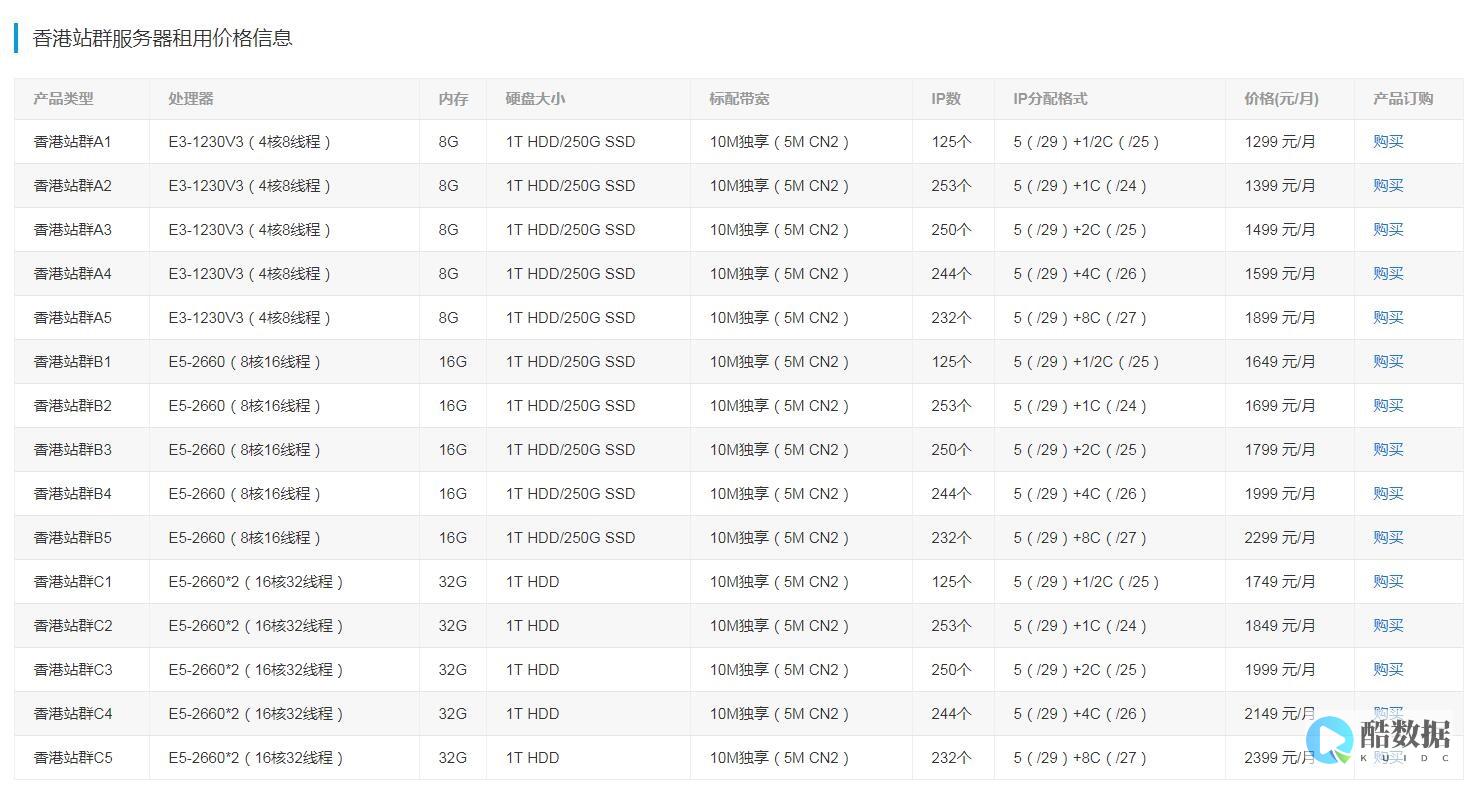The width and height of the screenshot is (1473, 786).
Task: Click 购买 in the 香港站群A5 row
Action: coord(1388,318)
